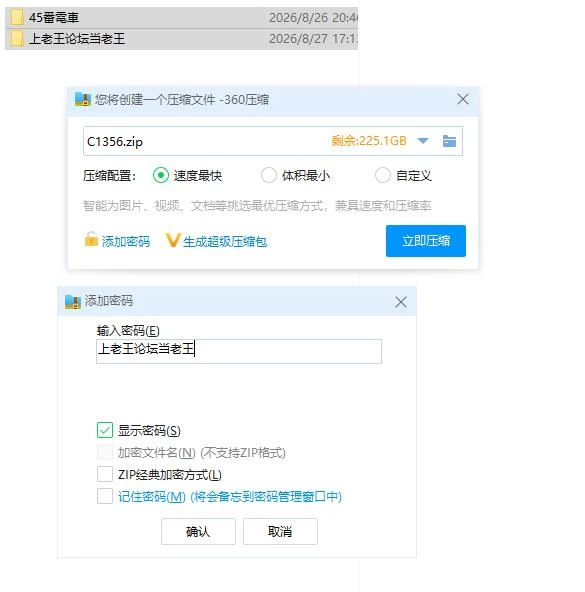Click the 360压缩 icon in the create-archive title bar

[x=83, y=99]
